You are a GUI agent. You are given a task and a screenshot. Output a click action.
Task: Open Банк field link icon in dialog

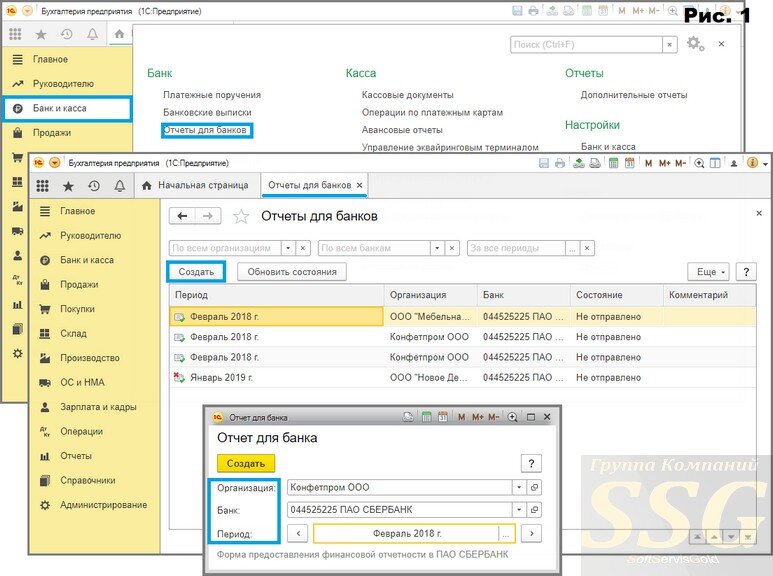coord(534,509)
